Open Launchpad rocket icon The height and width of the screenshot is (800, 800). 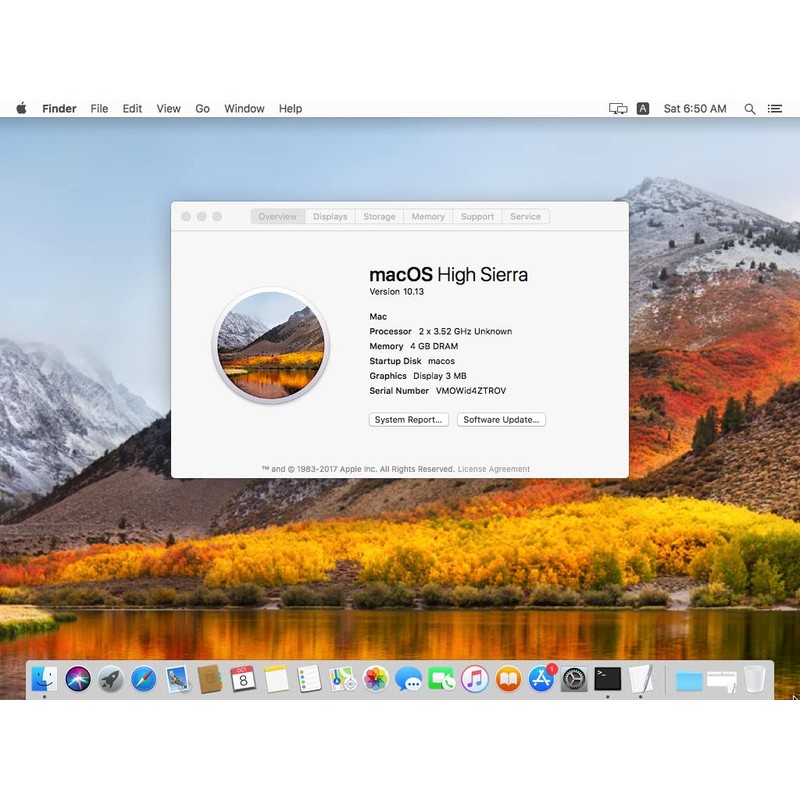coord(111,679)
